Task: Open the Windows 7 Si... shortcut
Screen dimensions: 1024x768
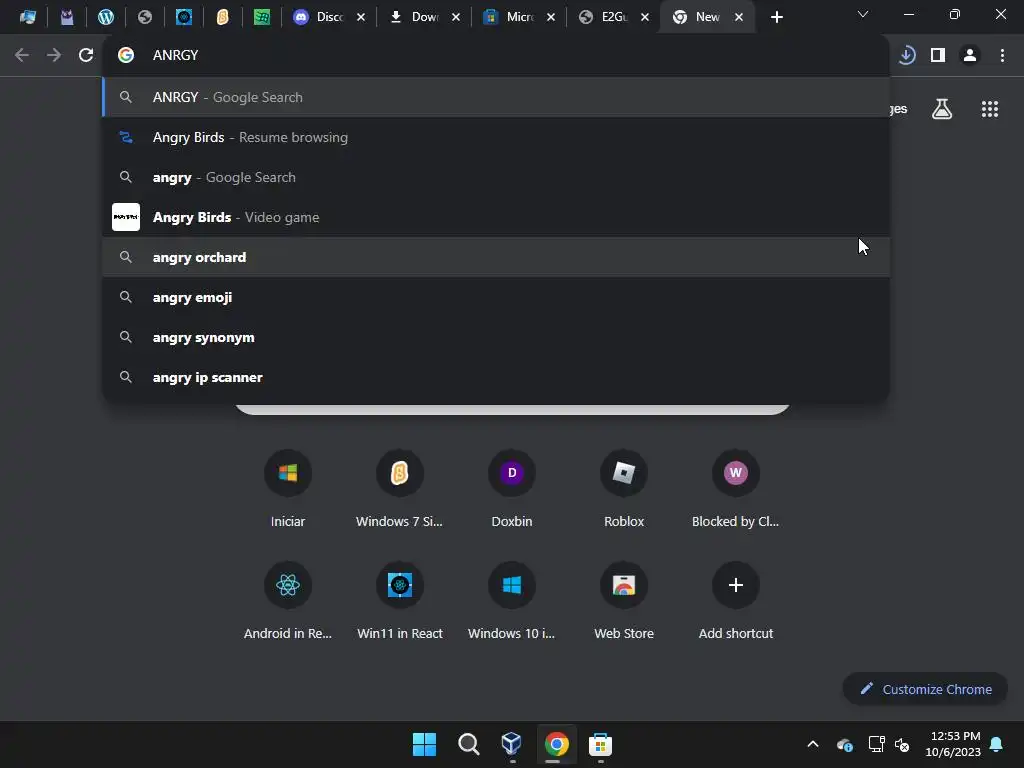Action: pyautogui.click(x=400, y=488)
